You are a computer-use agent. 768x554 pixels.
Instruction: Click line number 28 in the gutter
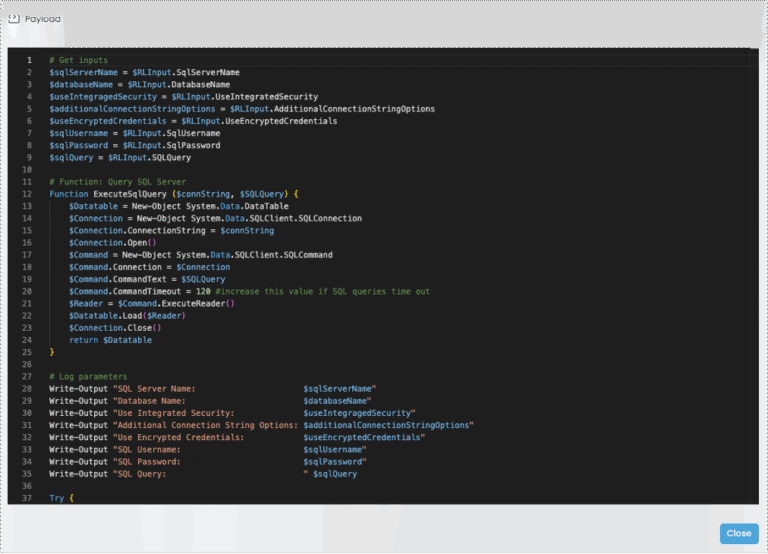point(27,388)
